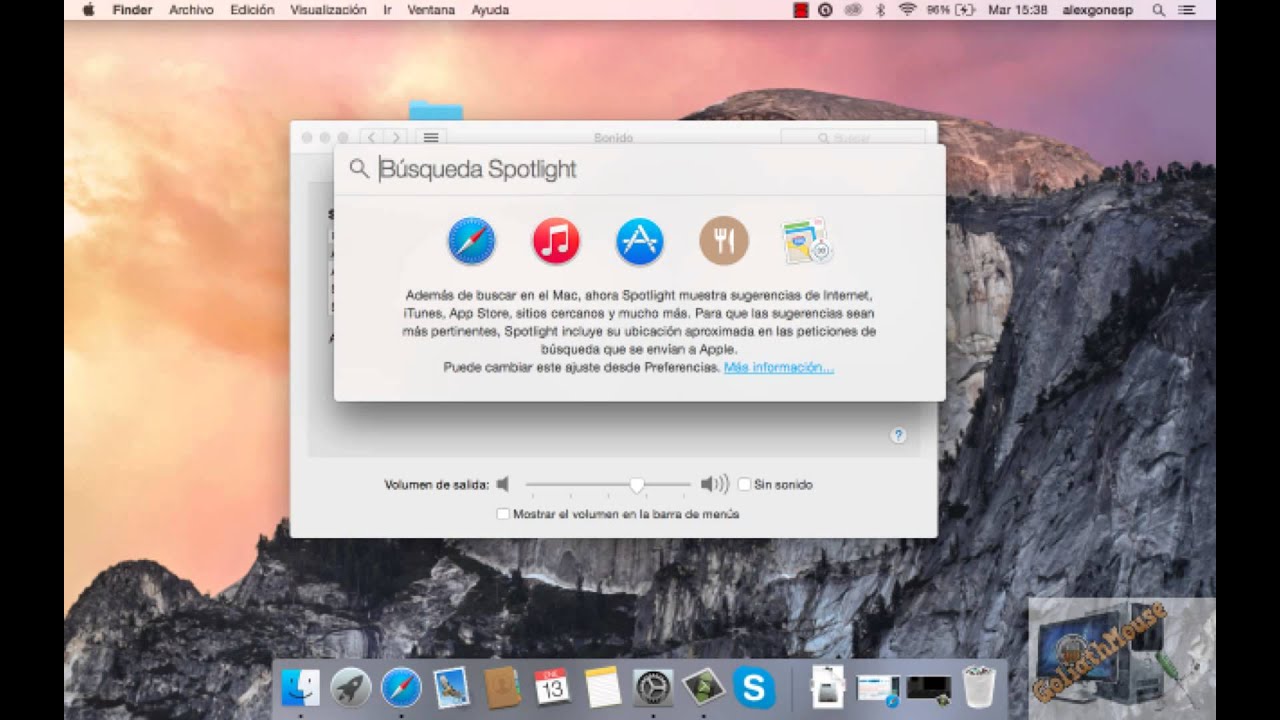Open the Trash in the Dock
This screenshot has width=1280, height=720.
coord(979,688)
